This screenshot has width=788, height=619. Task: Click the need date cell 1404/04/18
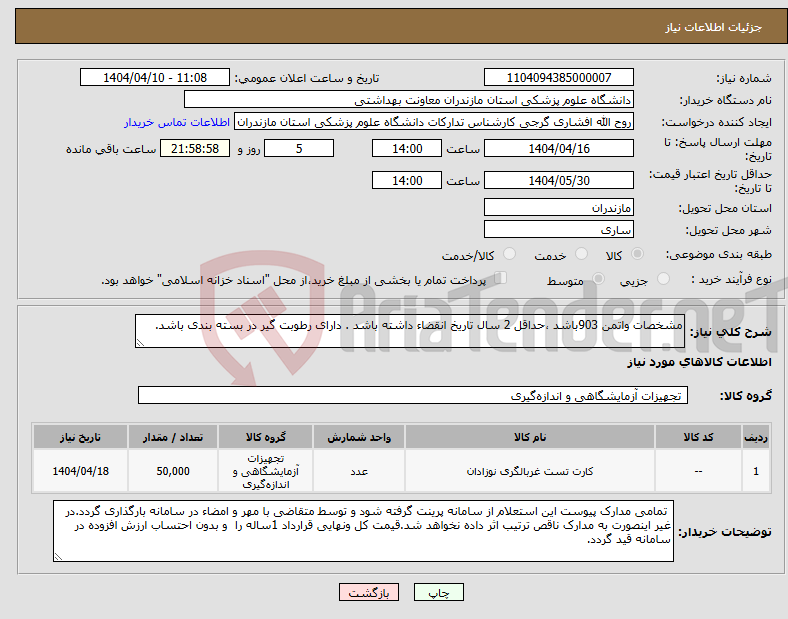click(x=80, y=471)
